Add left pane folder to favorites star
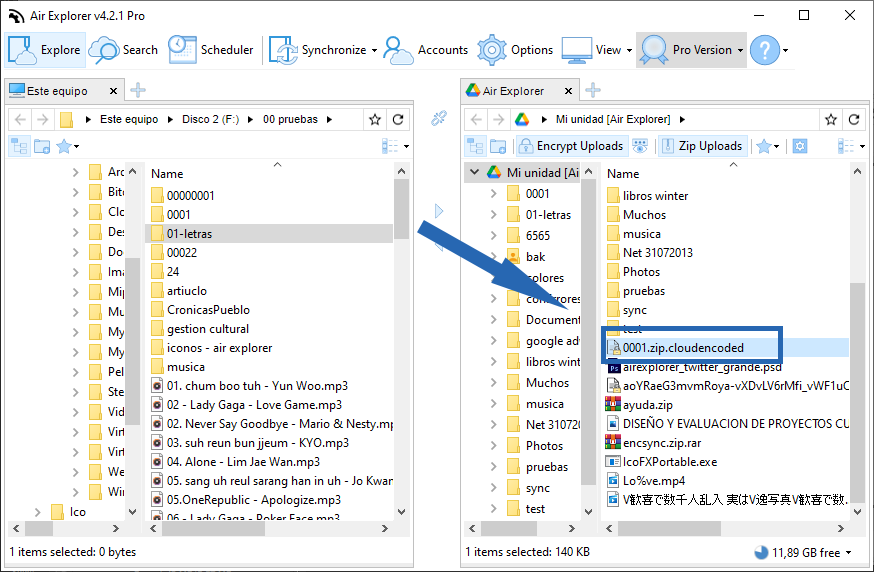 (x=375, y=119)
